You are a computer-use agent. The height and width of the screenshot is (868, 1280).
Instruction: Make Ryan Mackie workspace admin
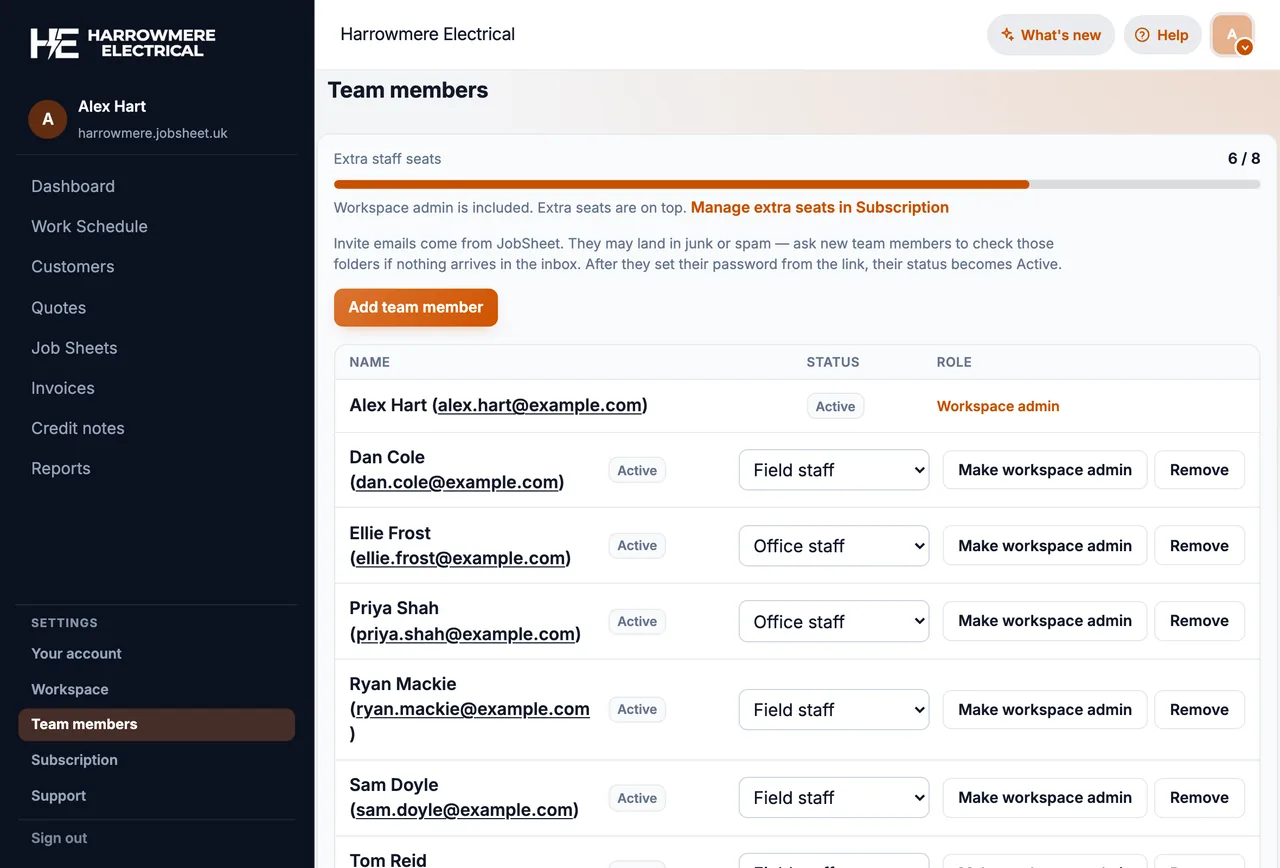1045,710
